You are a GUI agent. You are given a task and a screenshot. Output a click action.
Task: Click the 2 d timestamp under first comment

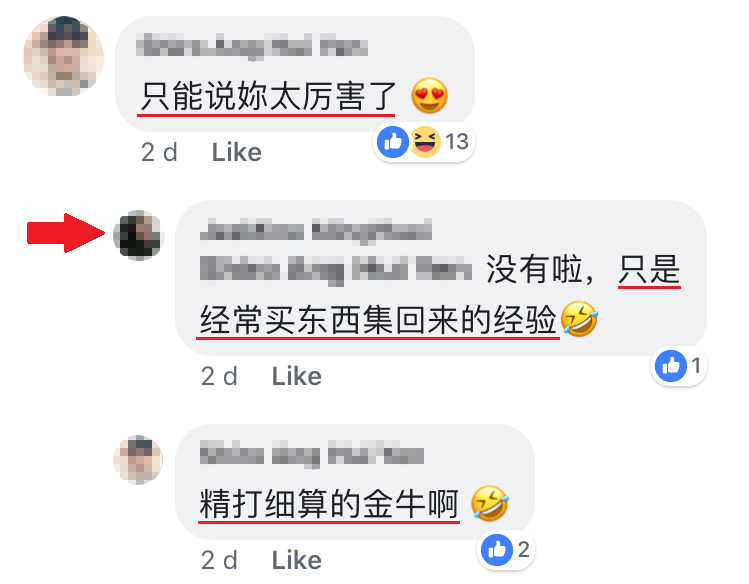tap(159, 153)
